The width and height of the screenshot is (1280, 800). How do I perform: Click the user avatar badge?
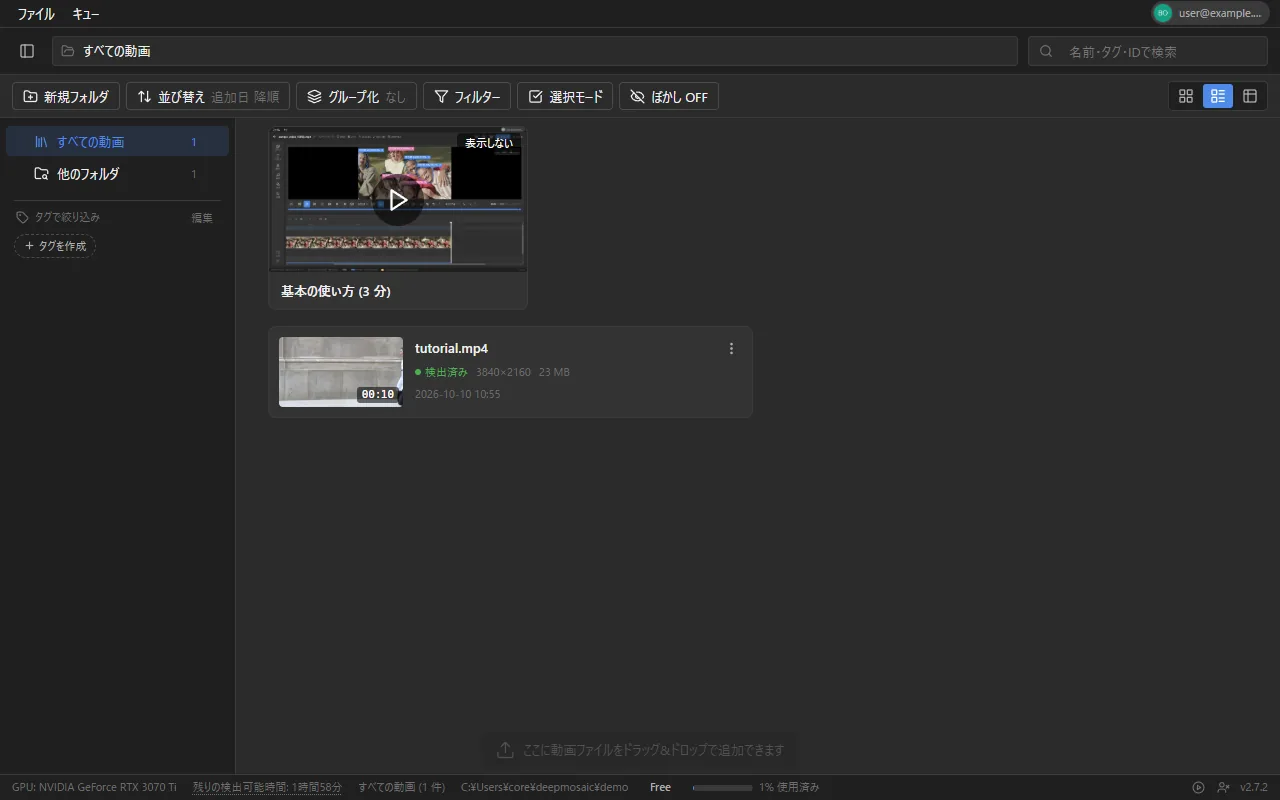coord(1162,13)
